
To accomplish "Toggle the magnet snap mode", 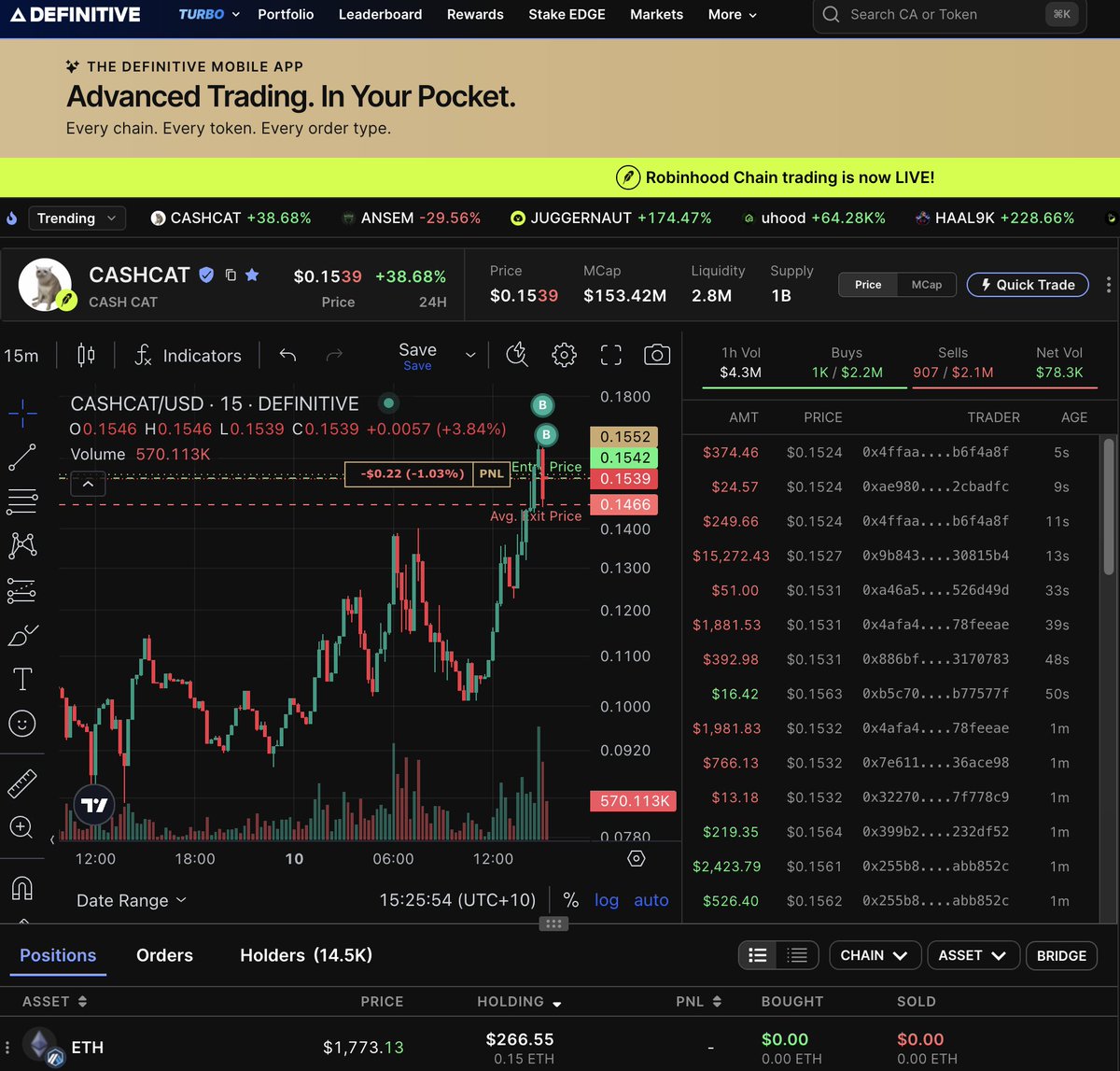I will pyautogui.click(x=22, y=887).
